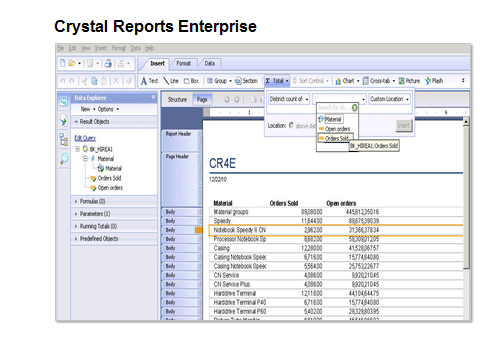This screenshot has width=480, height=360.
Task: Switch to the Format tab
Action: pos(184,63)
